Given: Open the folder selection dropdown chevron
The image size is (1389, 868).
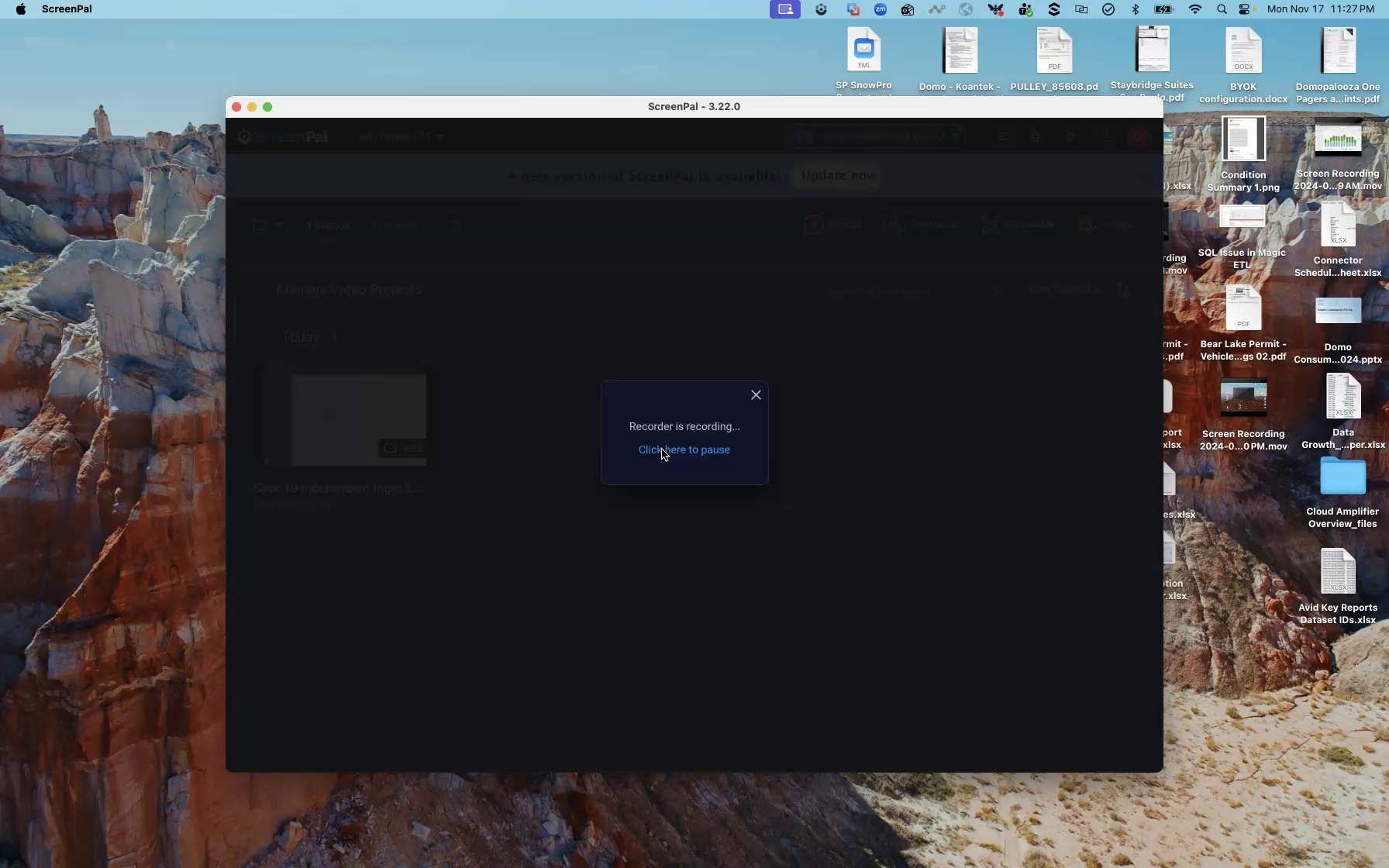Looking at the screenshot, I should click(x=280, y=225).
